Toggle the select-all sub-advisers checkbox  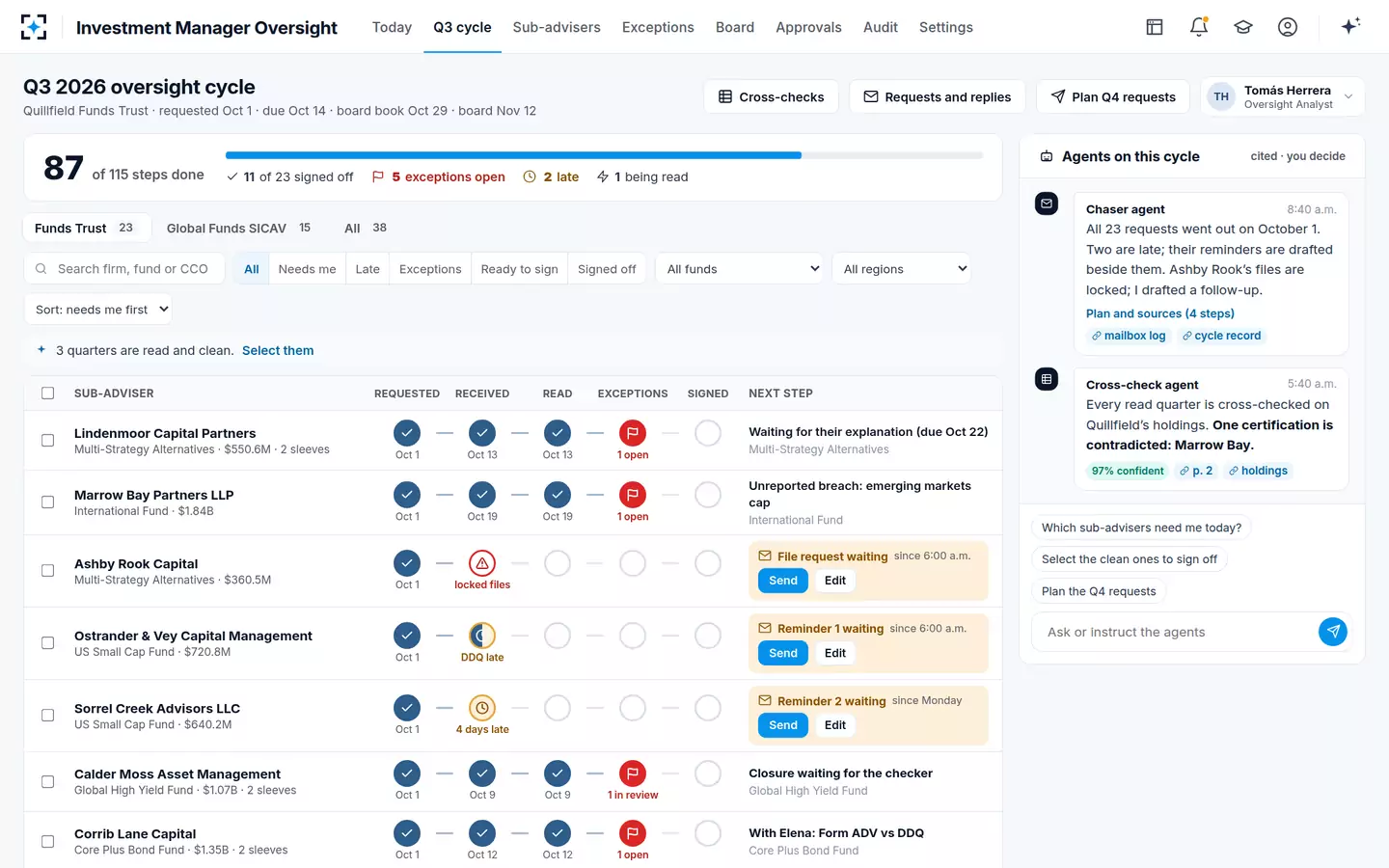coord(47,393)
